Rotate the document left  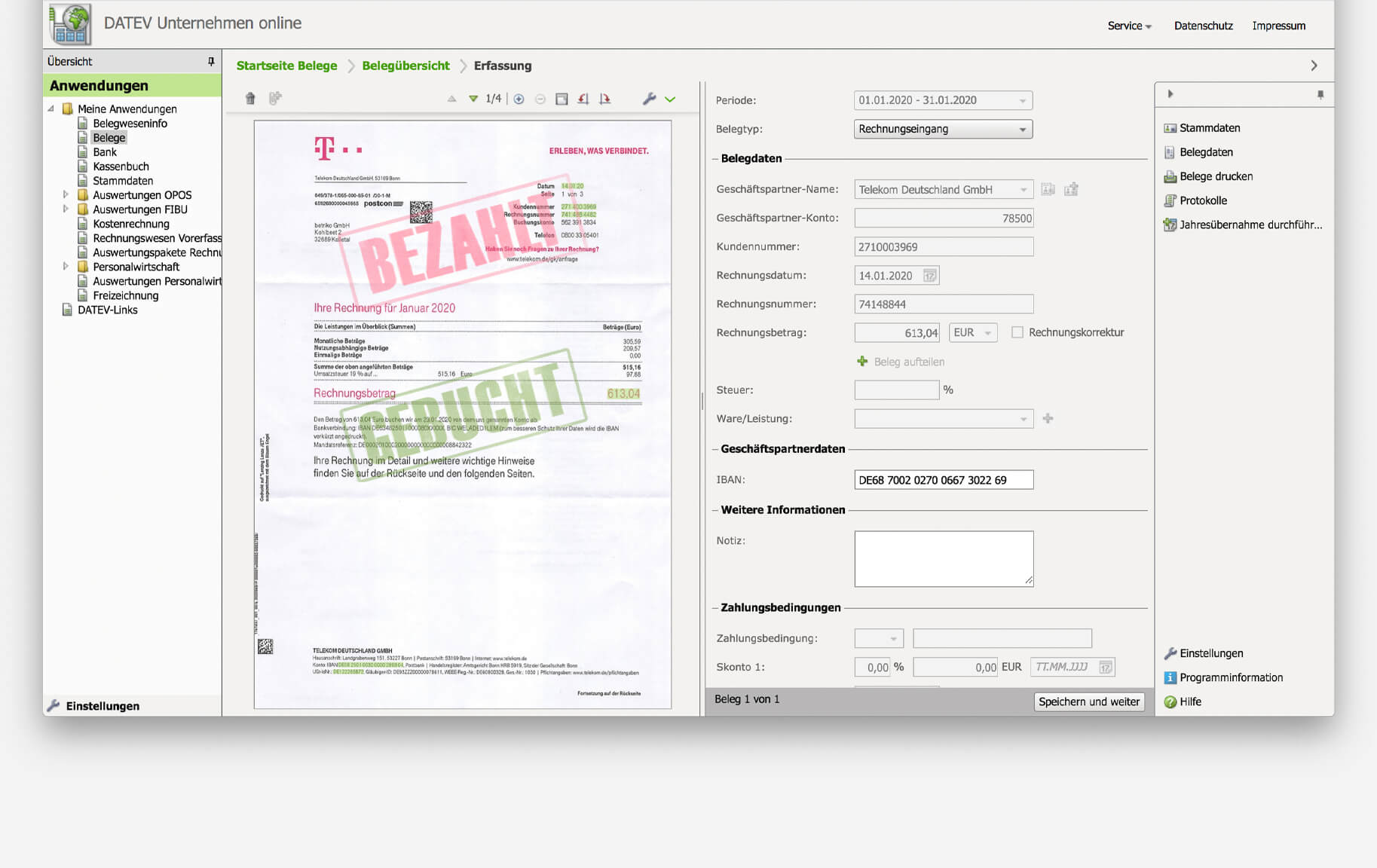coord(583,99)
